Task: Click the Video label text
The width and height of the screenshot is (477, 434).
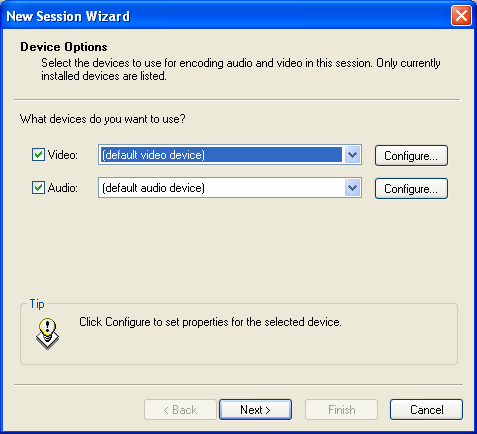Action: [x=63, y=155]
